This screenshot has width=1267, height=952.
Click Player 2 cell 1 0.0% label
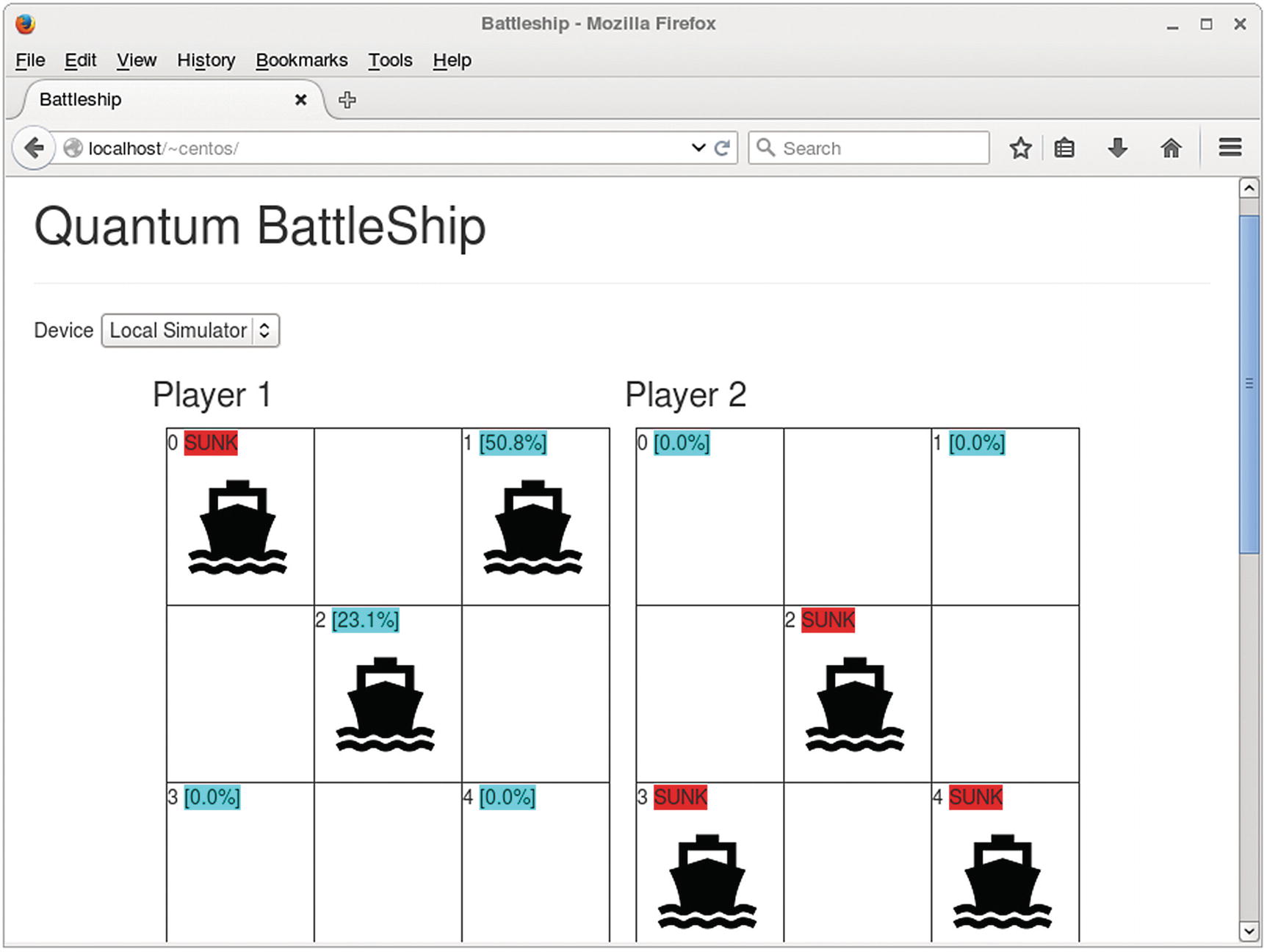click(977, 443)
